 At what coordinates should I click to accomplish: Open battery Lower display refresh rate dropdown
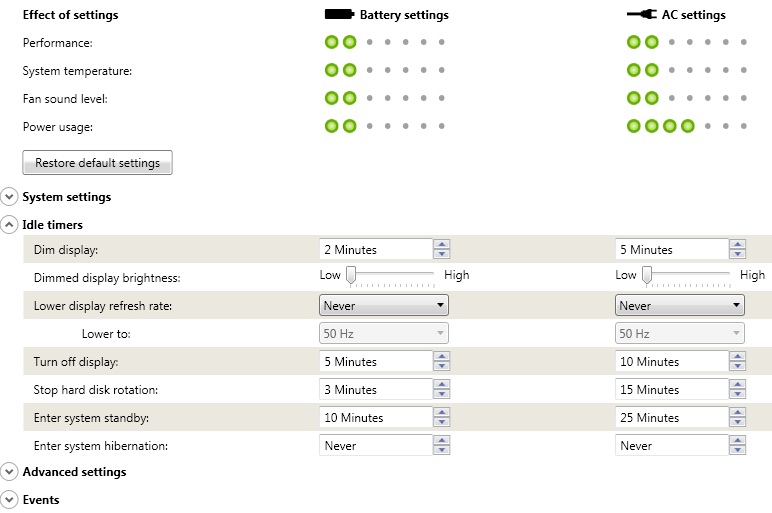click(384, 306)
